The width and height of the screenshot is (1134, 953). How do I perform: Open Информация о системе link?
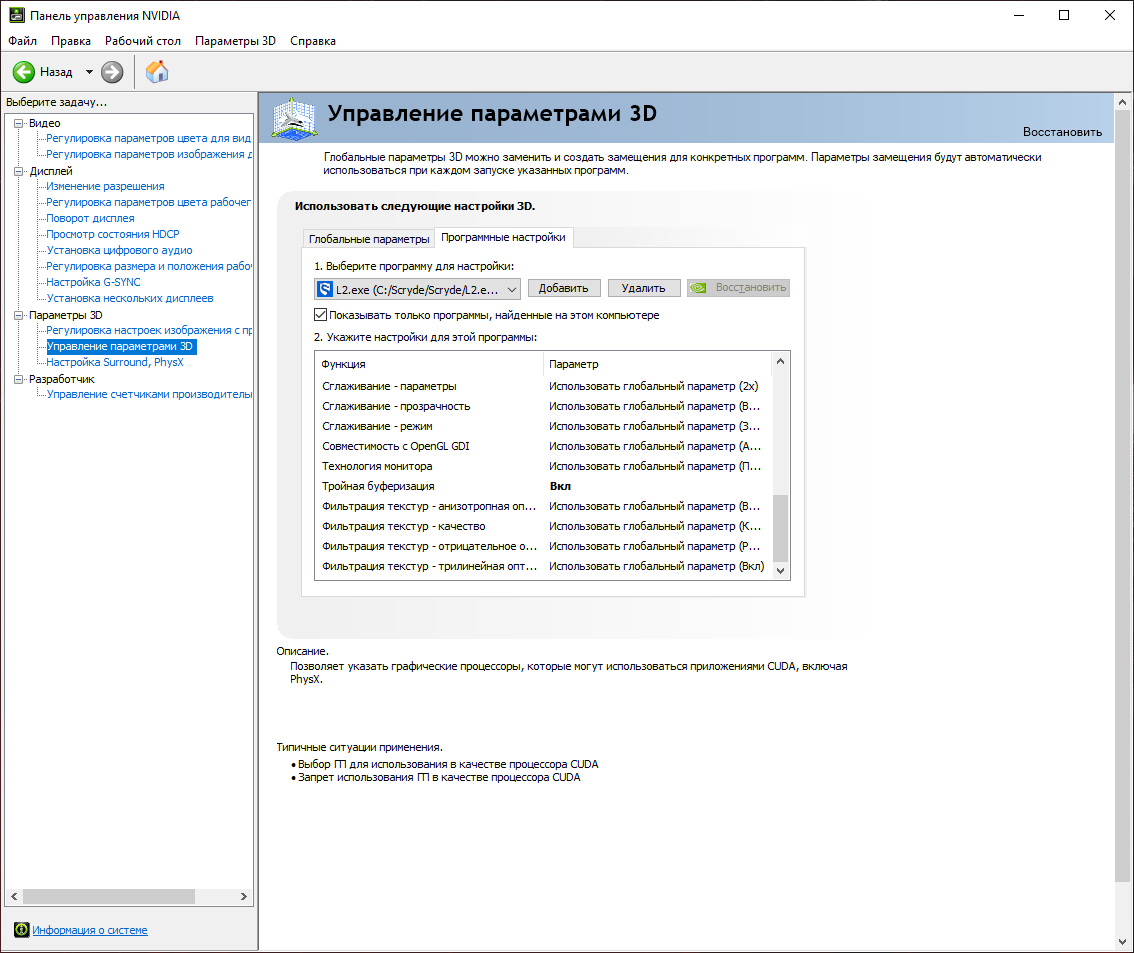click(x=90, y=930)
